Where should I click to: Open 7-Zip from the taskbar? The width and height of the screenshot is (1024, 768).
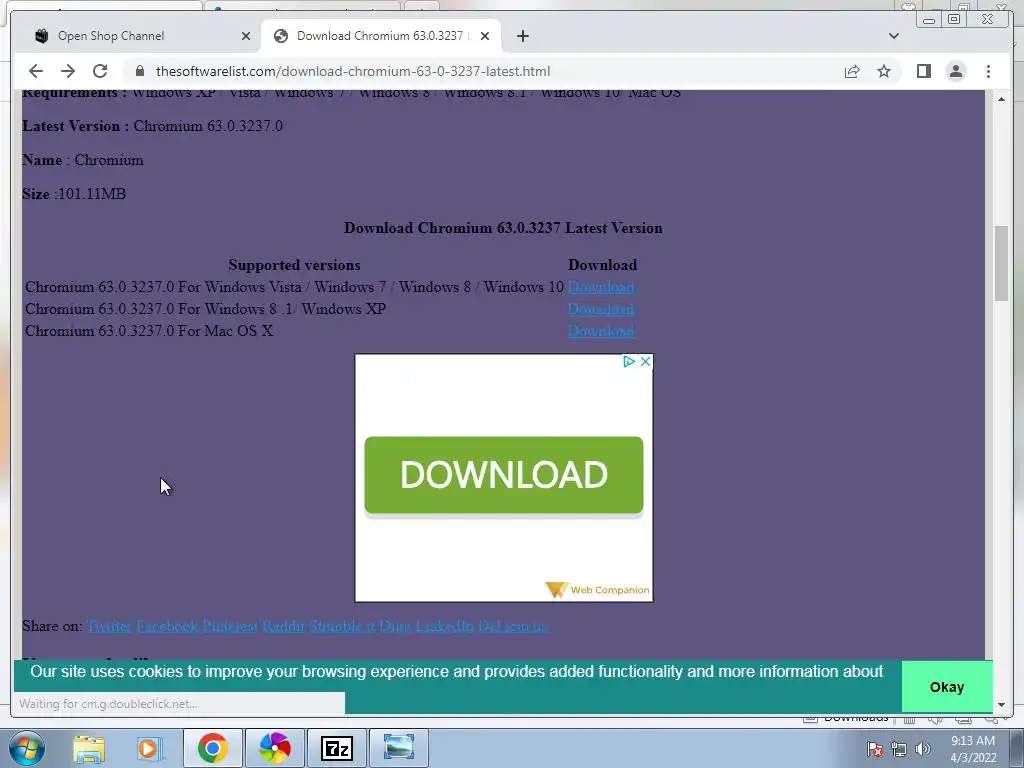[337, 748]
